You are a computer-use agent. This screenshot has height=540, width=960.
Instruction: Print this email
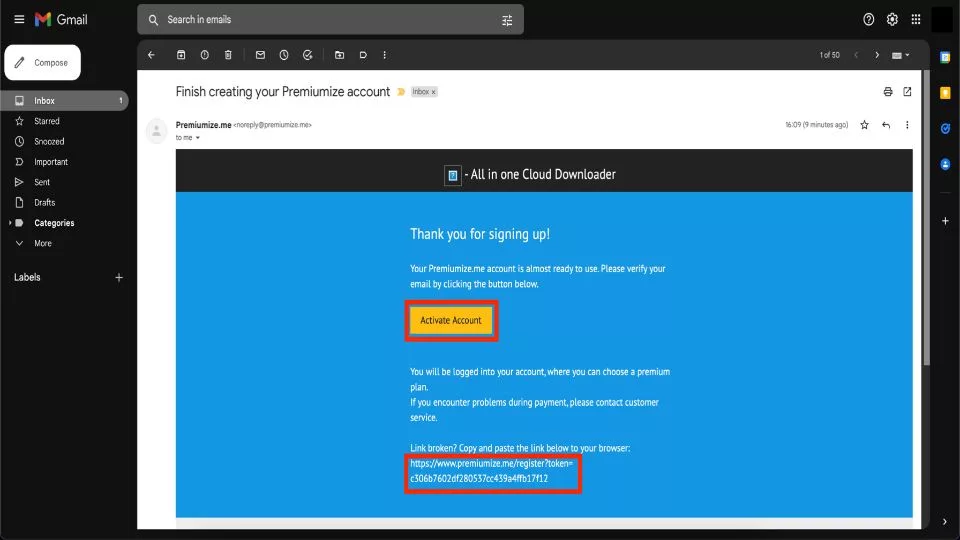click(x=888, y=92)
